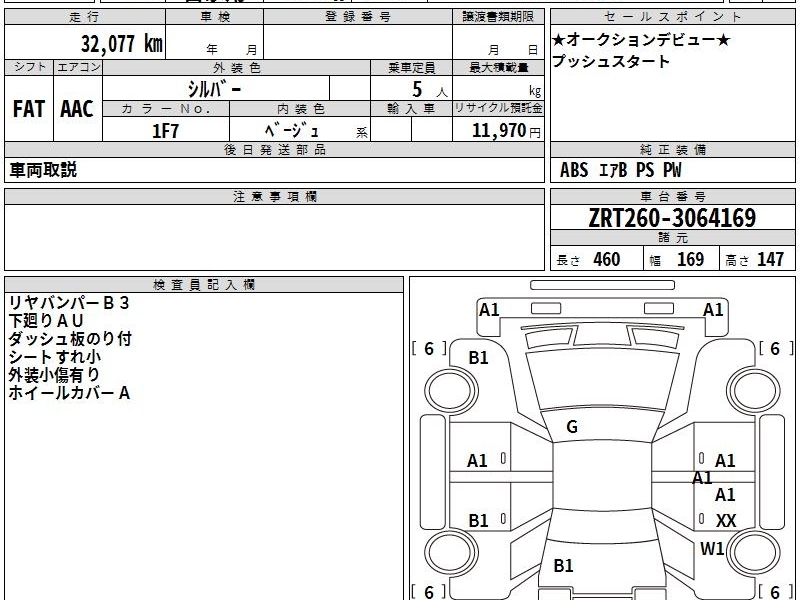Image resolution: width=800 pixels, height=600 pixels.
Task: Click the シフト header cell
Action: 29,67
